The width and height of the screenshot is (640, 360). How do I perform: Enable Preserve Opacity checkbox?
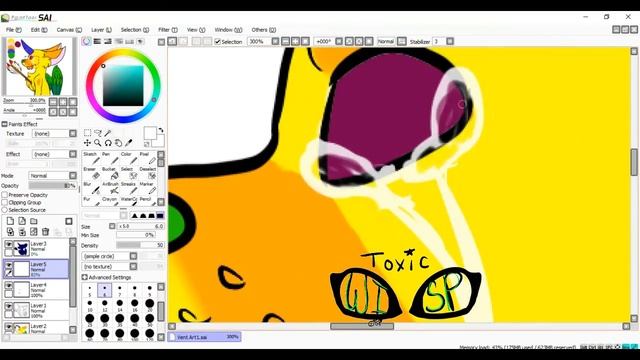(x=4, y=195)
